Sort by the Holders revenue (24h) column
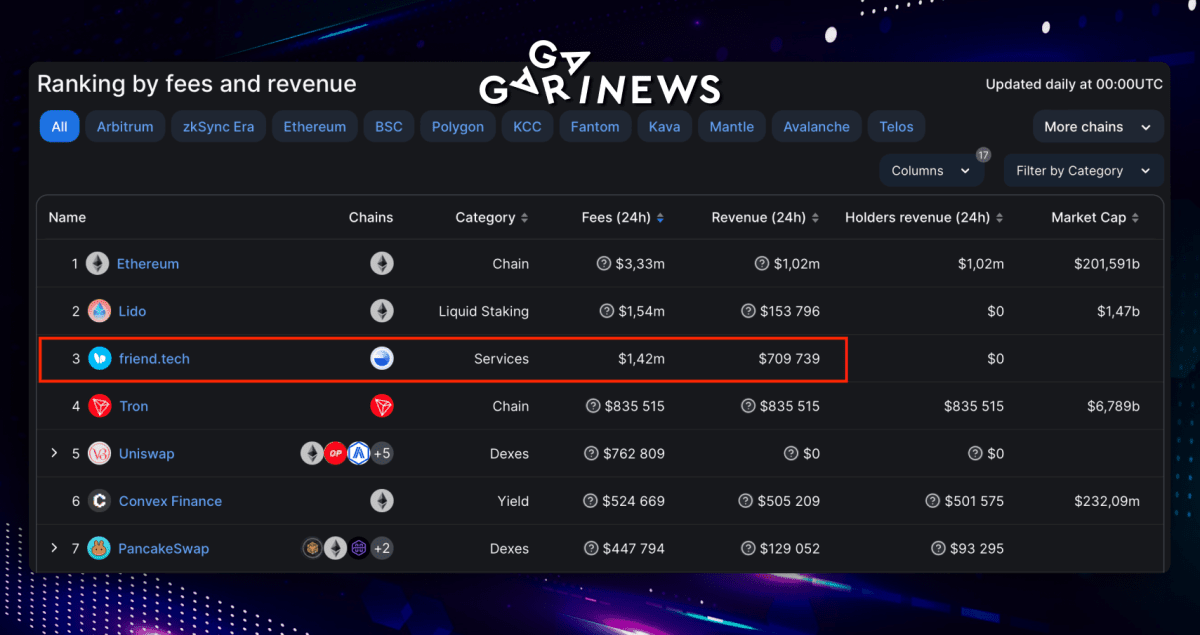Viewport: 1200px width, 635px height. (924, 217)
